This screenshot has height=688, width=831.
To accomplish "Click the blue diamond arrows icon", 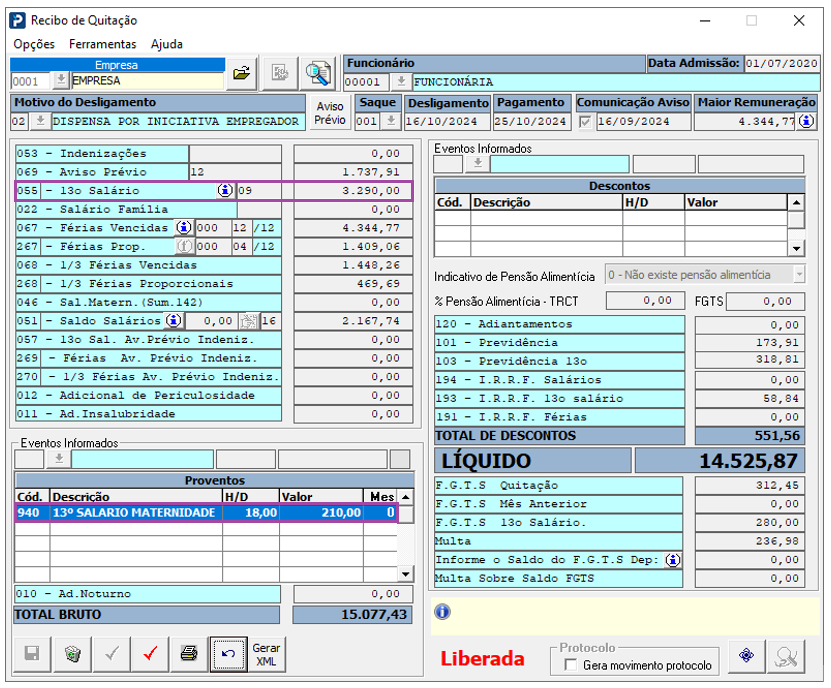I will (746, 656).
